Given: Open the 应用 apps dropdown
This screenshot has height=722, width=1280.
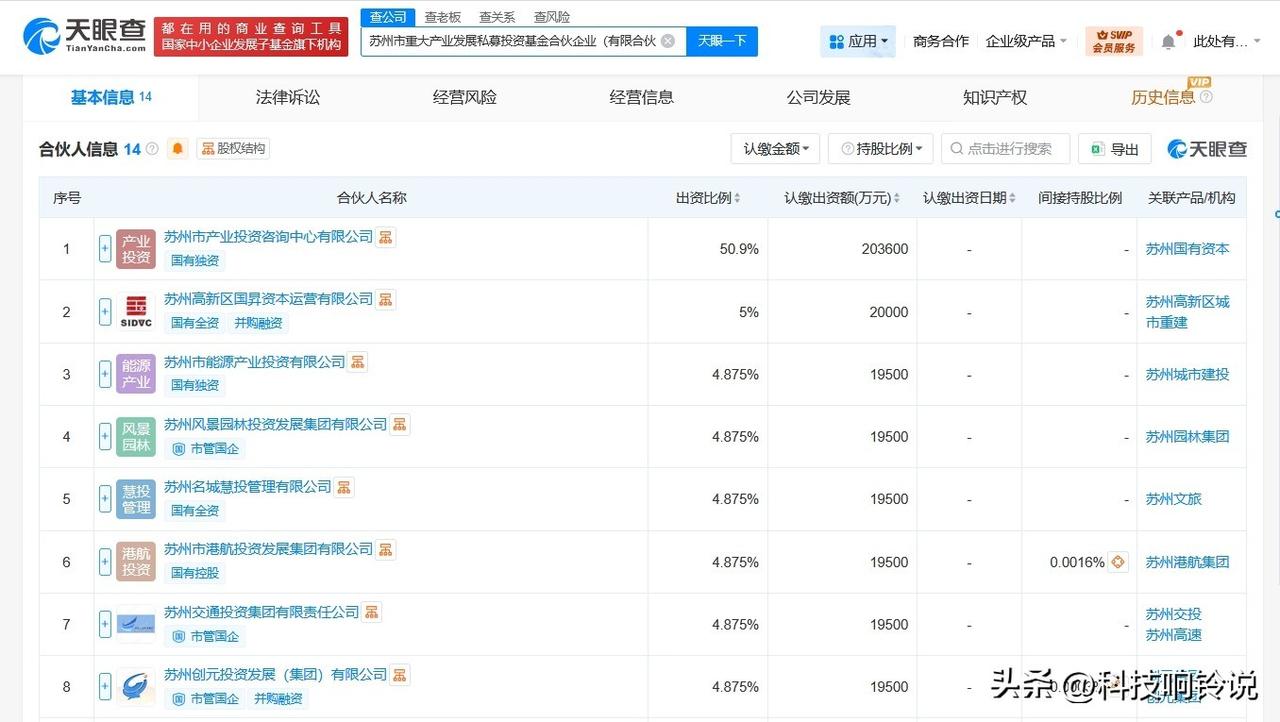Looking at the screenshot, I should 858,41.
